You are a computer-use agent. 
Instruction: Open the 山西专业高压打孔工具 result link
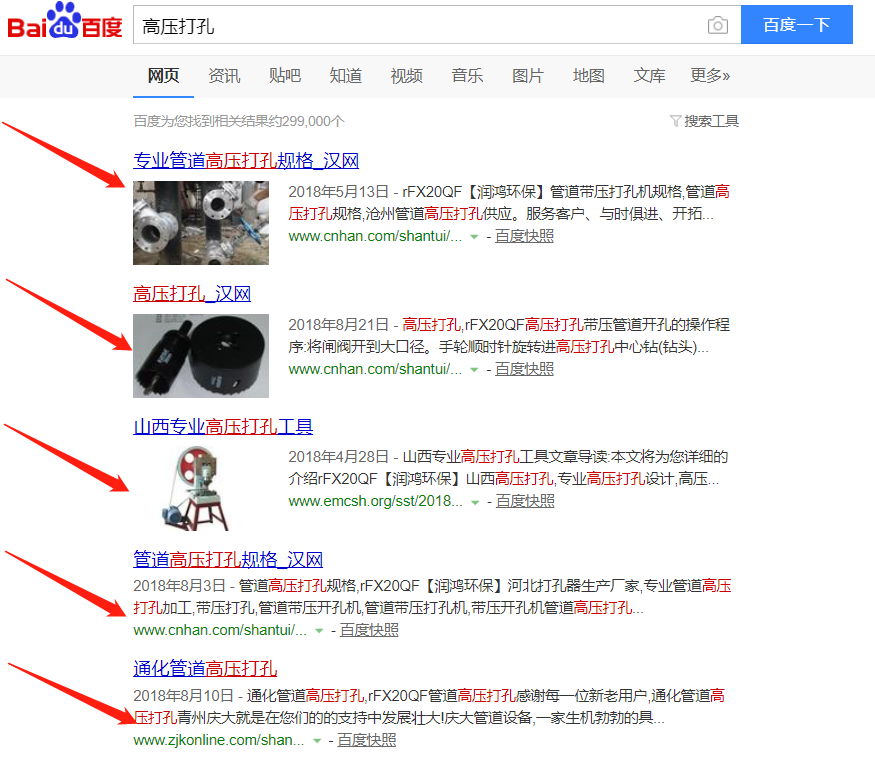[x=224, y=426]
